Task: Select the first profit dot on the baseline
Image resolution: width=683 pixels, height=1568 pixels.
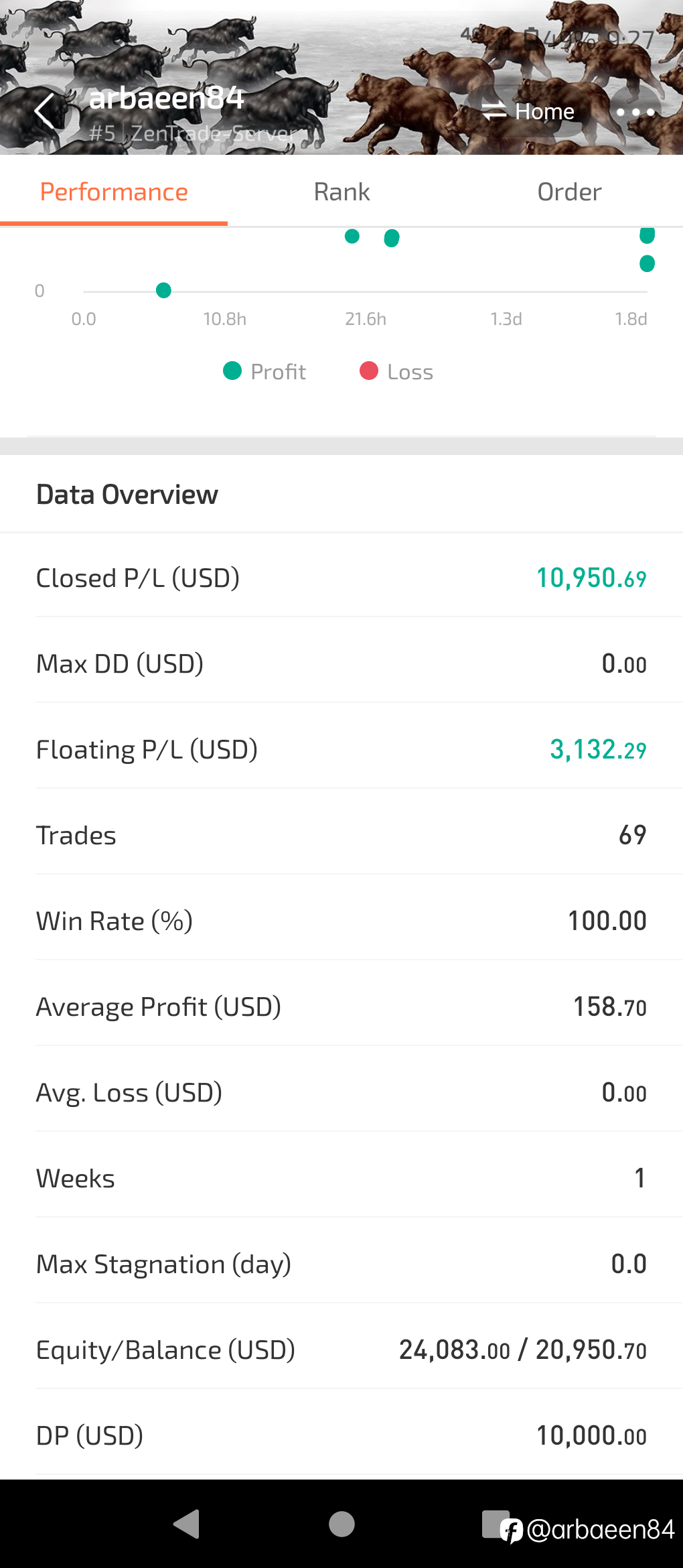Action: pyautogui.click(x=163, y=290)
